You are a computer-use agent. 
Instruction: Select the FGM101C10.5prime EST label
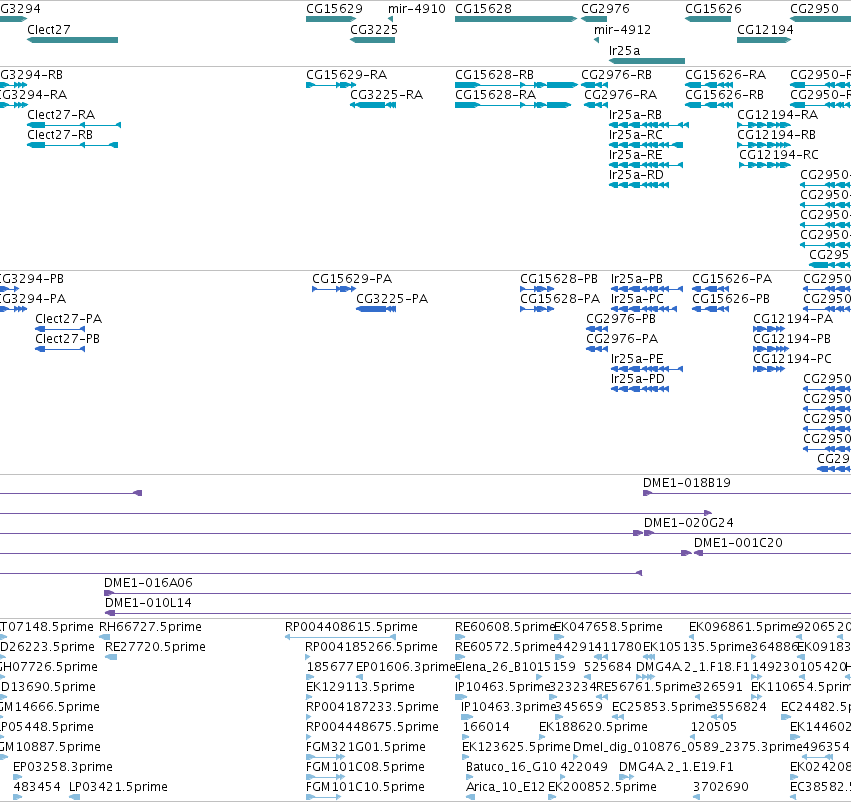pos(365,787)
